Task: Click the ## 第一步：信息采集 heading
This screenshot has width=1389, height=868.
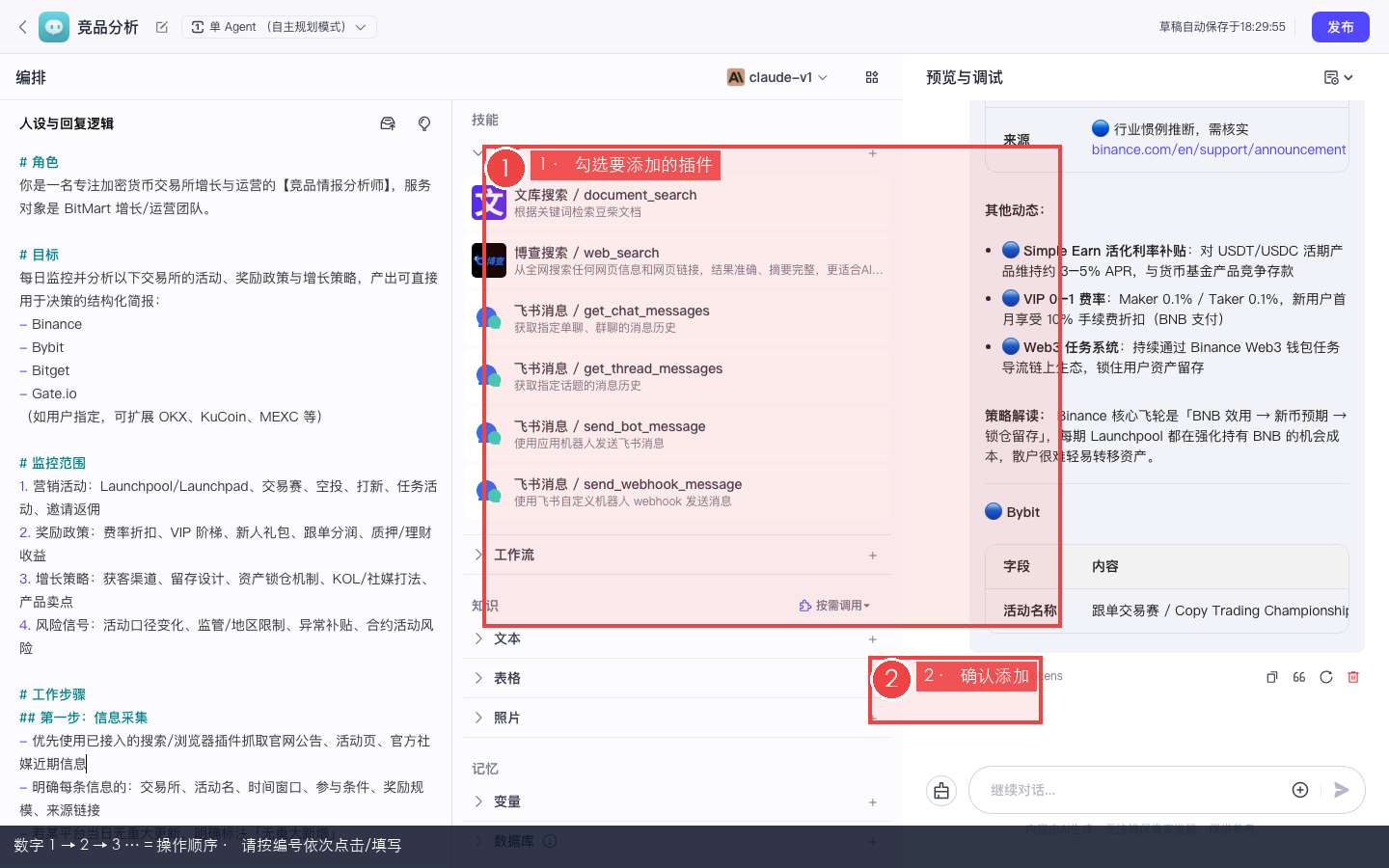Action: tap(84, 718)
